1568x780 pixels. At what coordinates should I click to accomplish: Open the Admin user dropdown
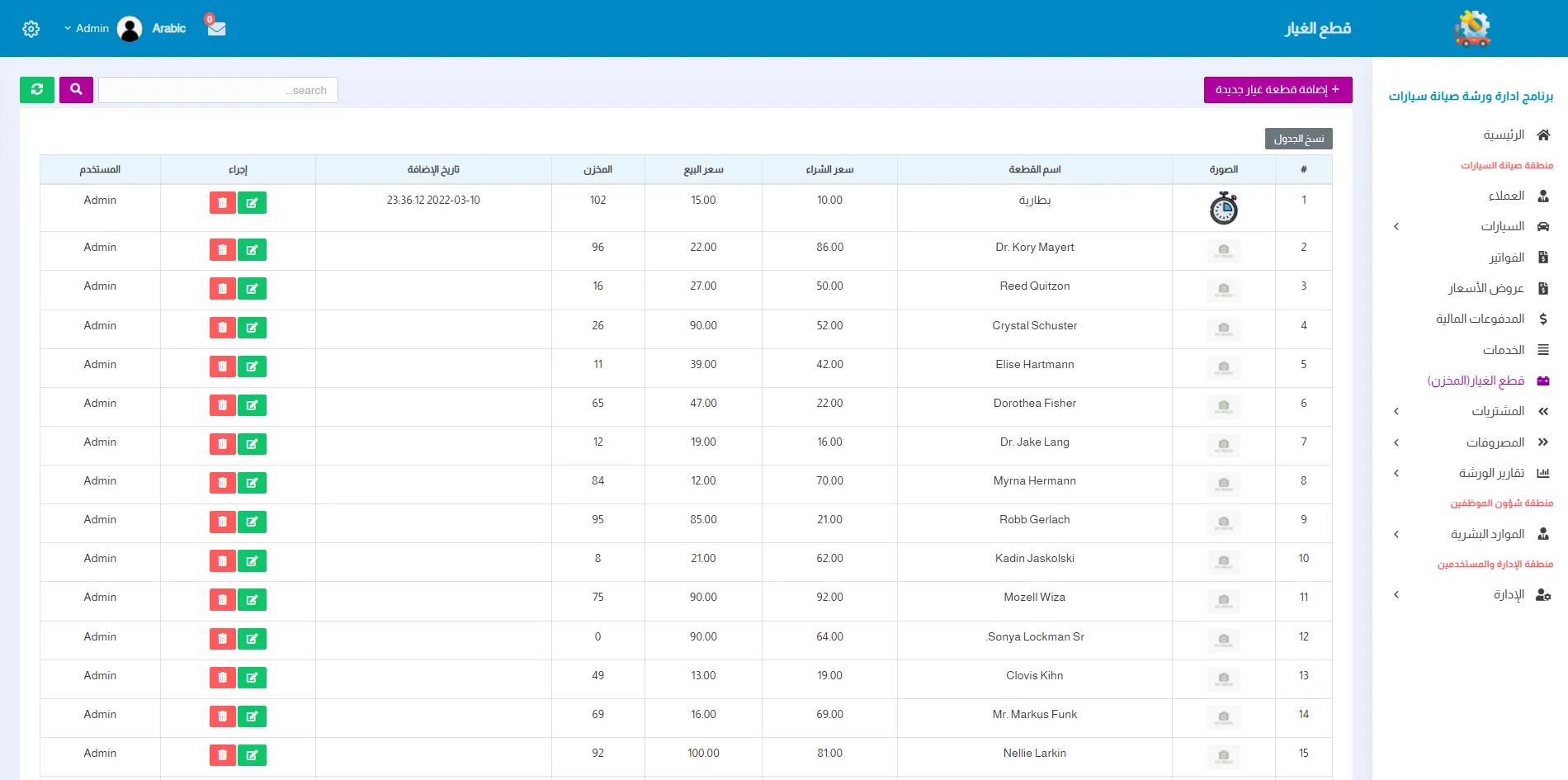click(87, 29)
